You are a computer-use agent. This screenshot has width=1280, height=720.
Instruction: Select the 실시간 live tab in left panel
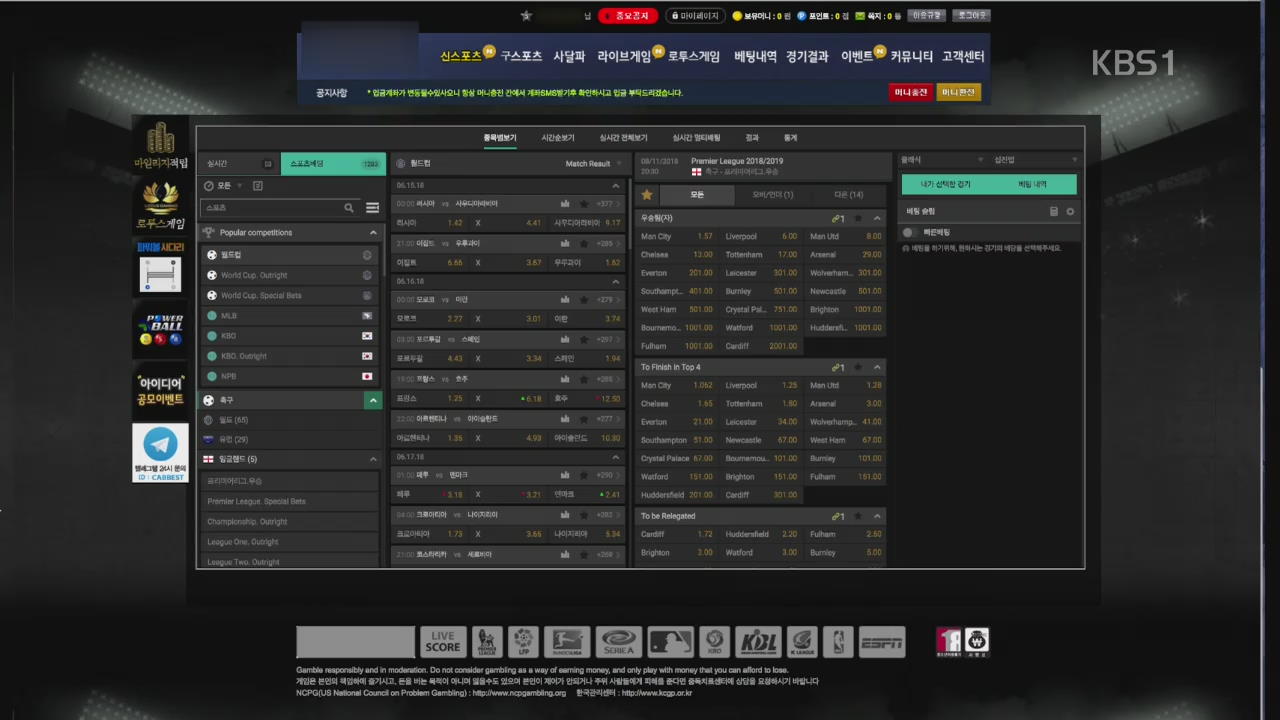(x=240, y=164)
